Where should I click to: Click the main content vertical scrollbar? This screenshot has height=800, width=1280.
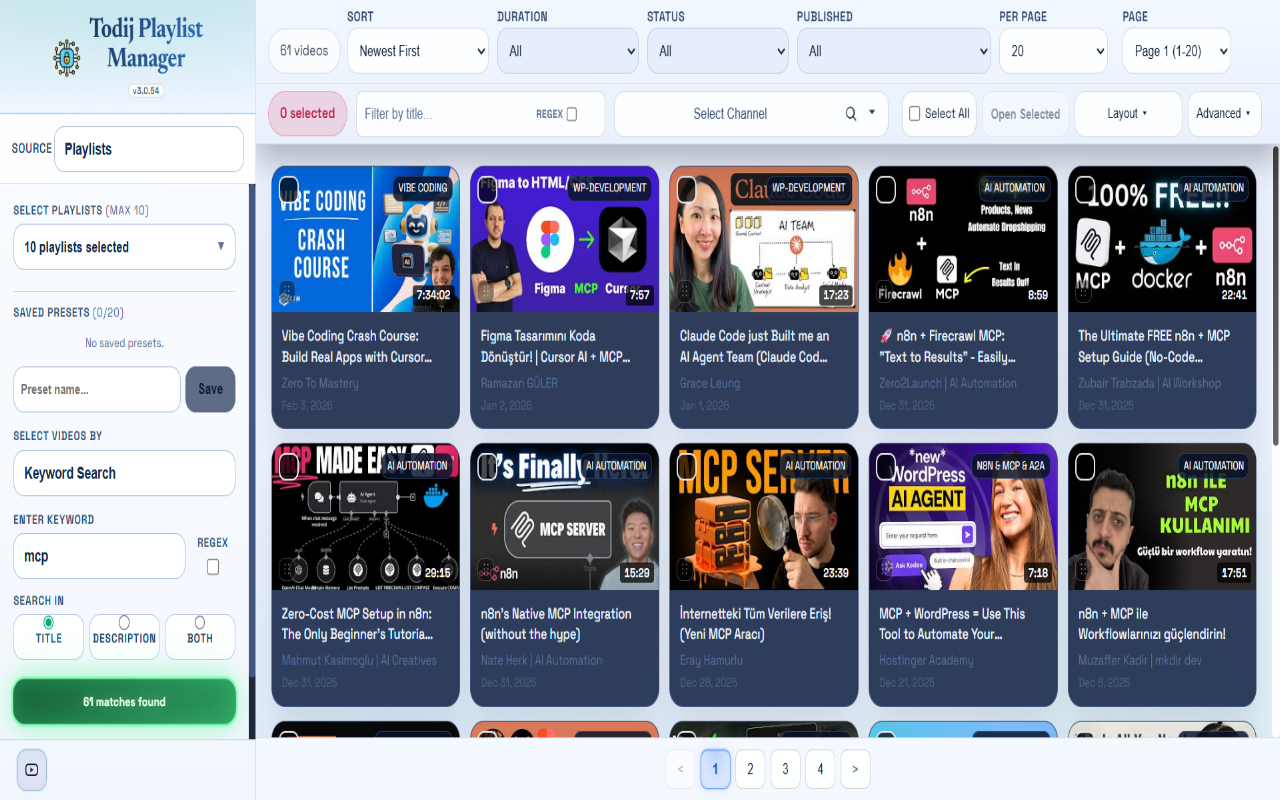1275,297
